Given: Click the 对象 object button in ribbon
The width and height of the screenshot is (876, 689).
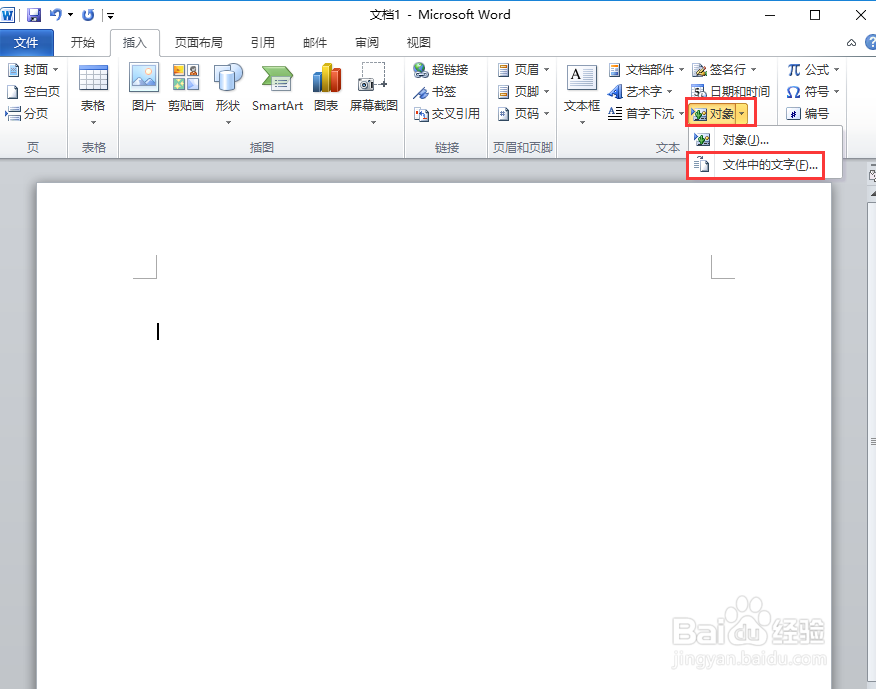Looking at the screenshot, I should [x=712, y=114].
